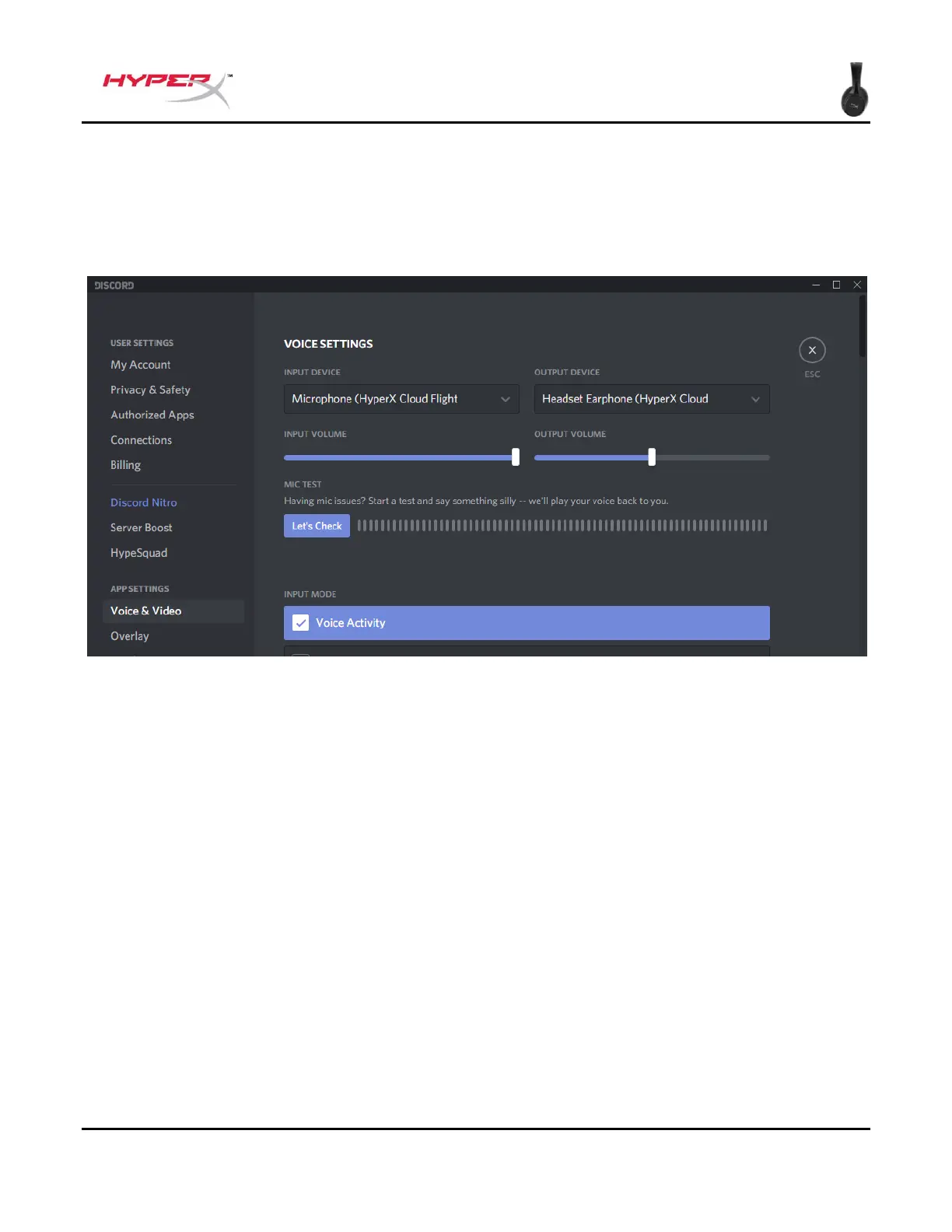
Task: Click the Input Mode label
Action: pos(310,594)
